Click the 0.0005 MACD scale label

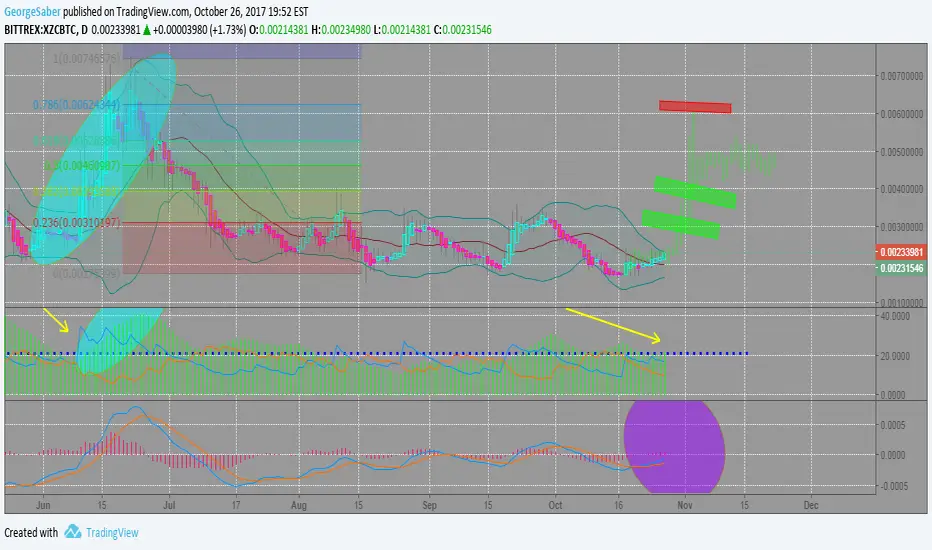[x=894, y=425]
